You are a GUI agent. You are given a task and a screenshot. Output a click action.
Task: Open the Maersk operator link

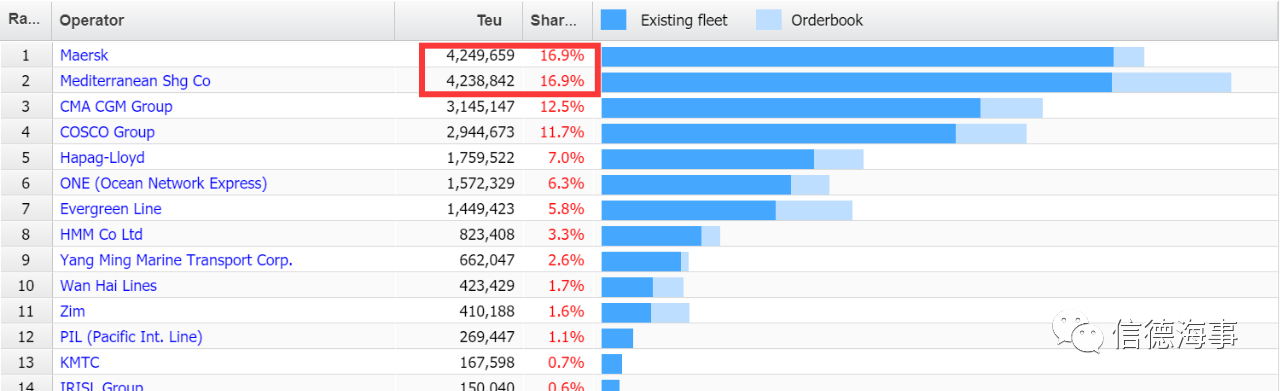84,55
